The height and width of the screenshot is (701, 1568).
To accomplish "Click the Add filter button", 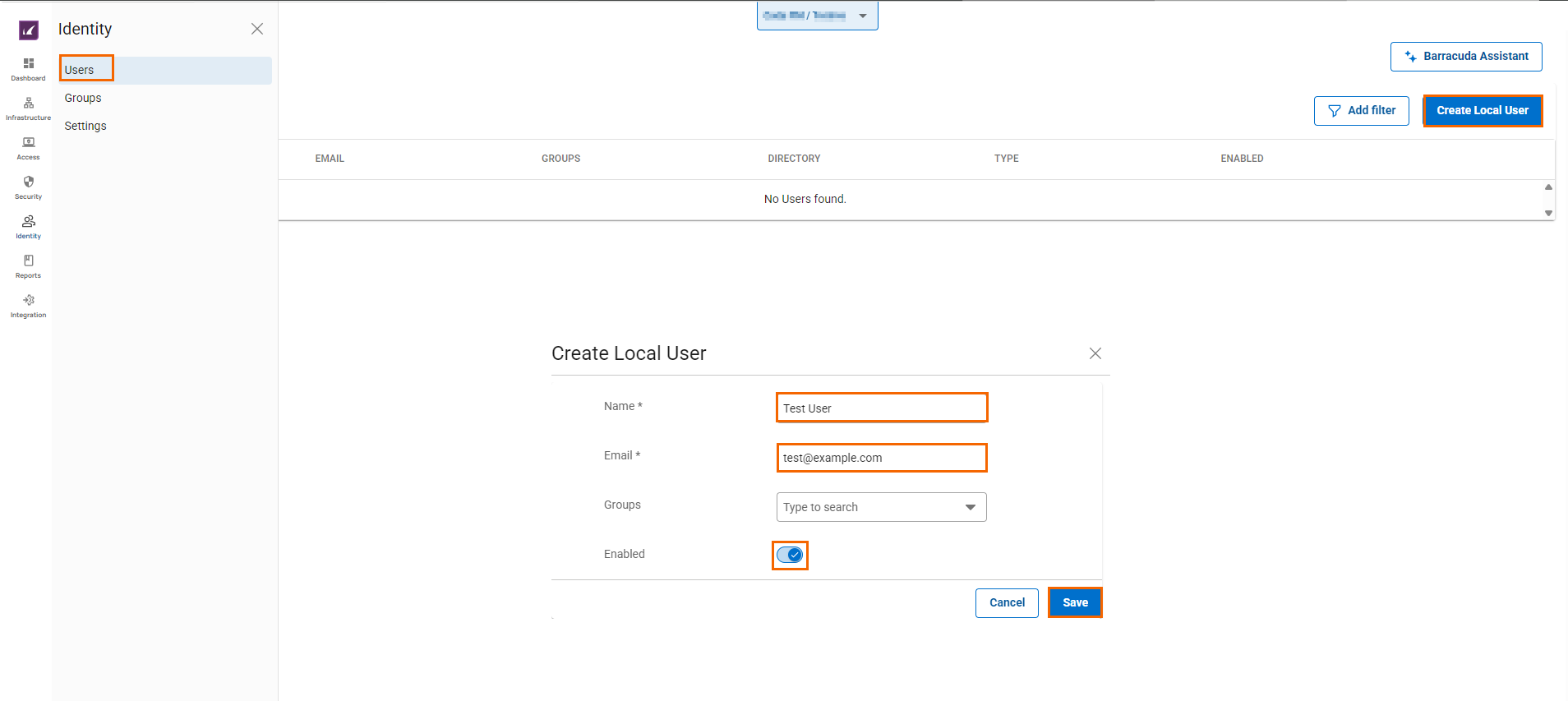I will pyautogui.click(x=1361, y=110).
